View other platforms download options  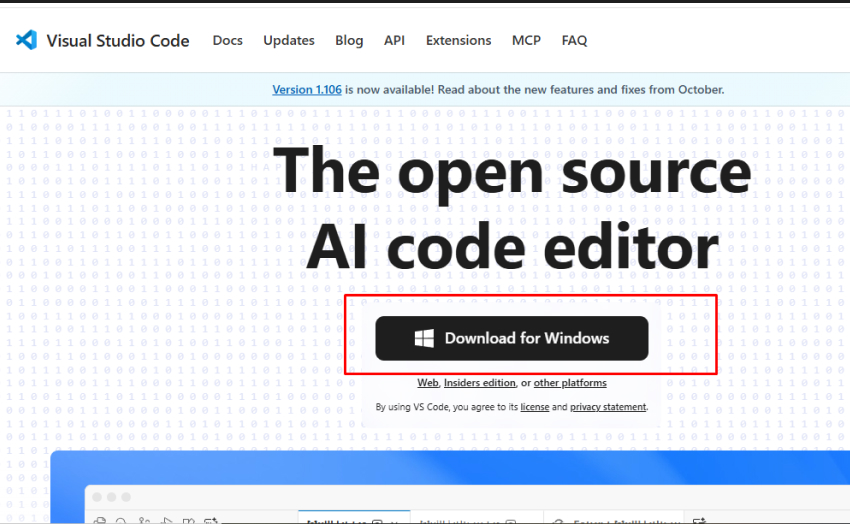click(x=570, y=383)
